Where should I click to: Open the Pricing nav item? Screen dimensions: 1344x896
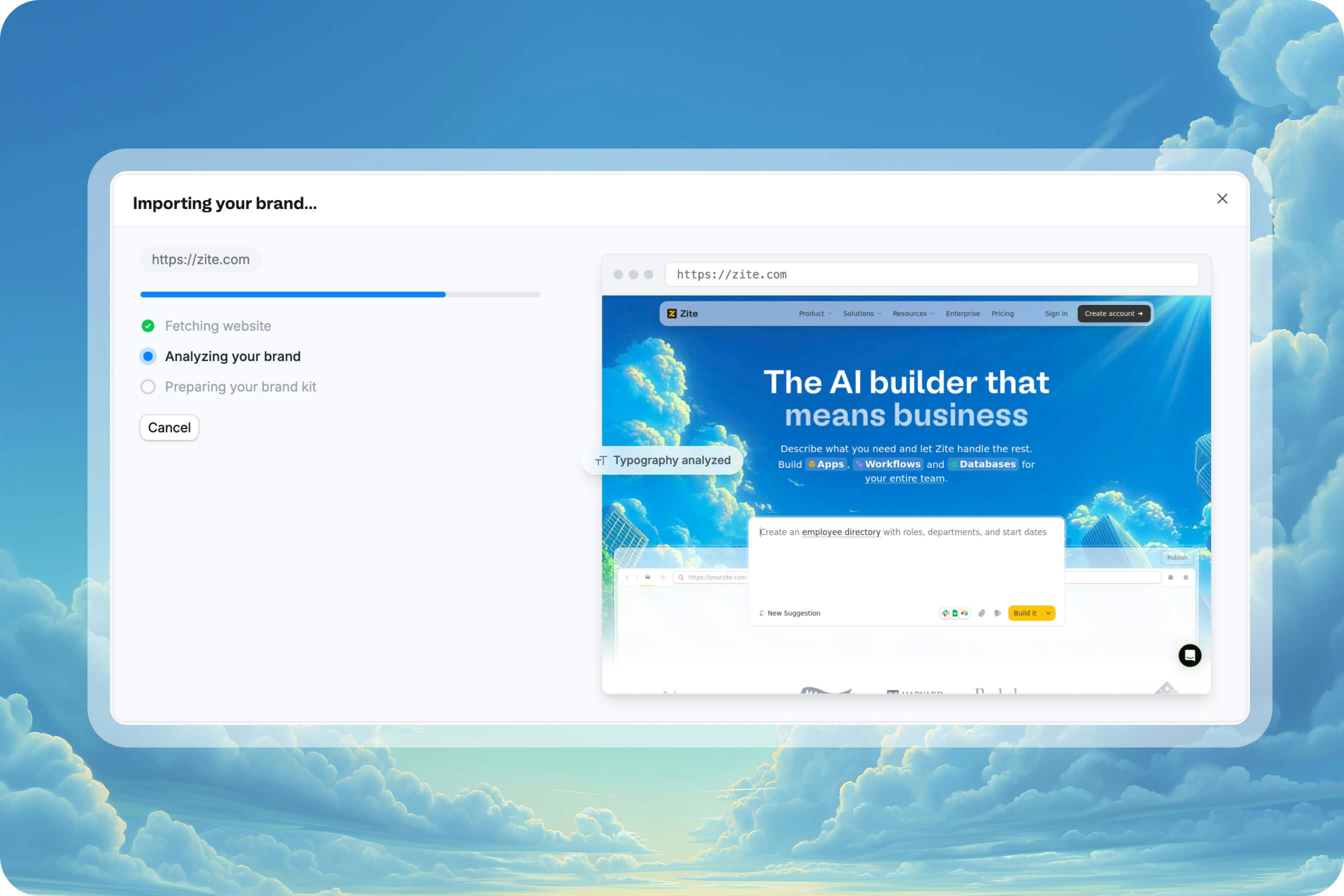pyautogui.click(x=1003, y=313)
